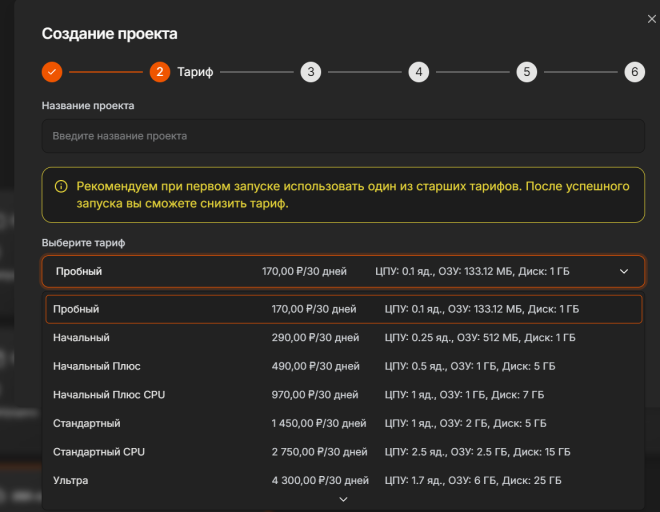Choose the Пробный tariff option in list
660x512 pixels.
(x=343, y=309)
